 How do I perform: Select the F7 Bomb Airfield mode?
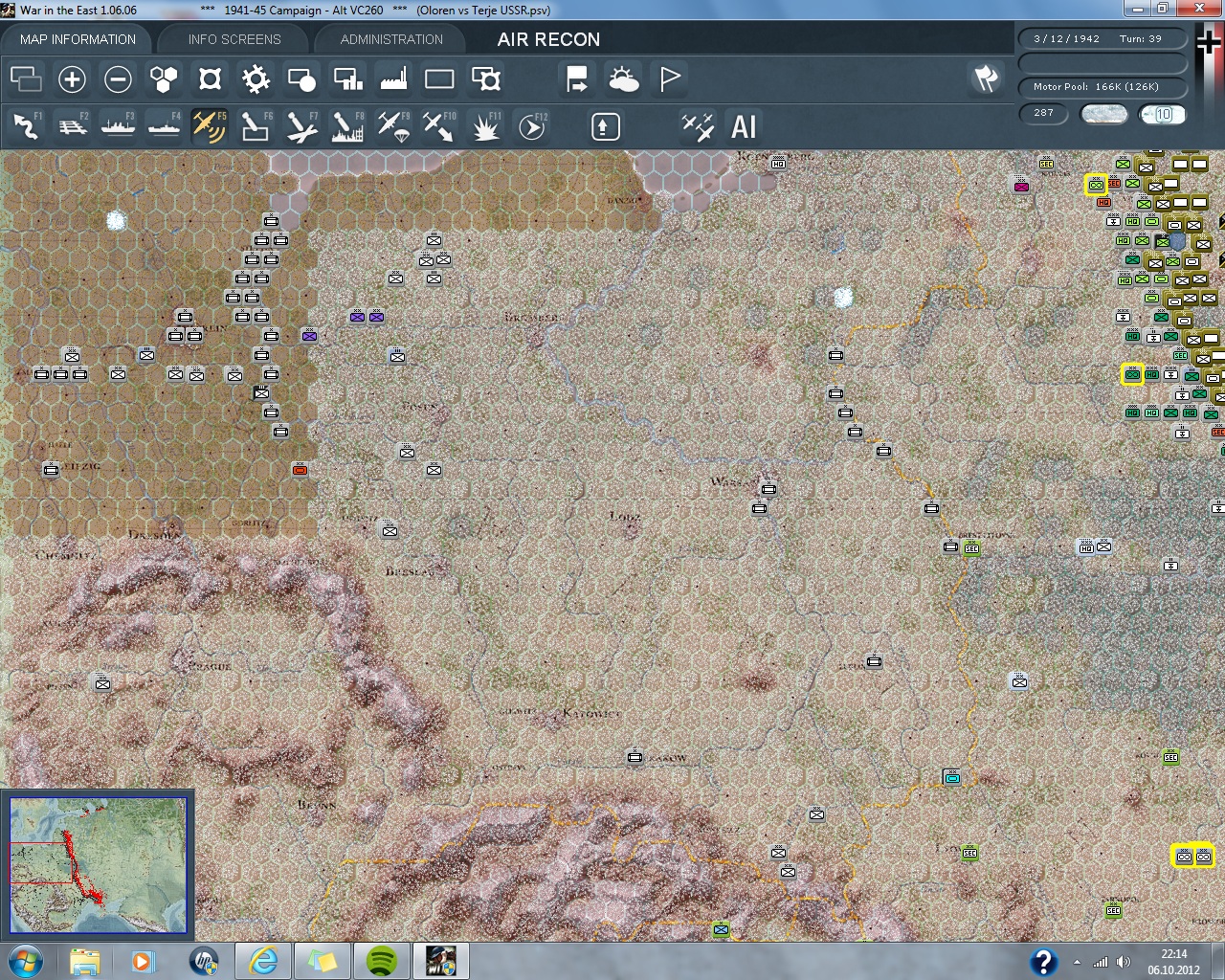[x=301, y=126]
